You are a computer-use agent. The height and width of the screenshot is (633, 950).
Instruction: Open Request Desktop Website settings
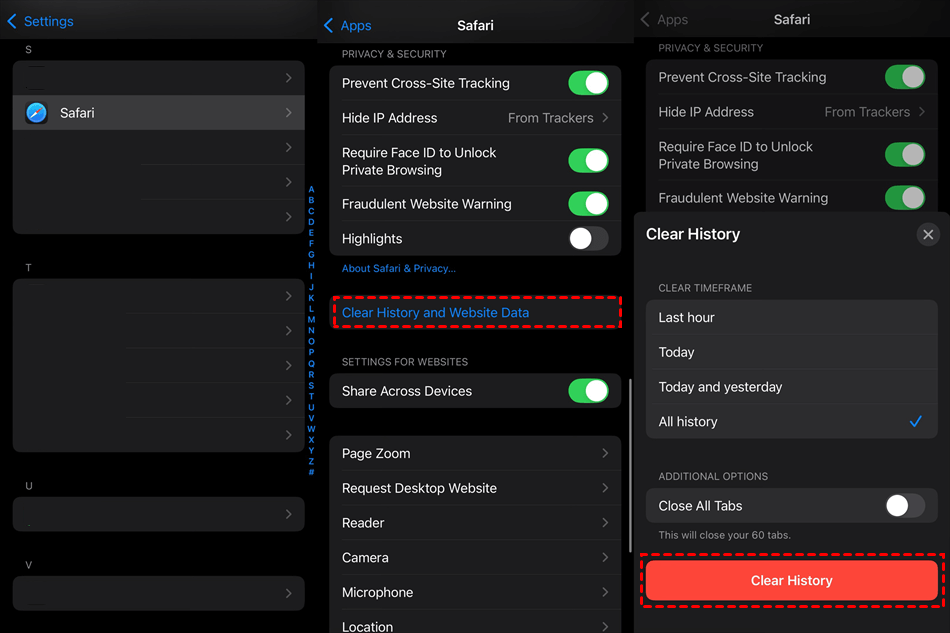click(475, 488)
